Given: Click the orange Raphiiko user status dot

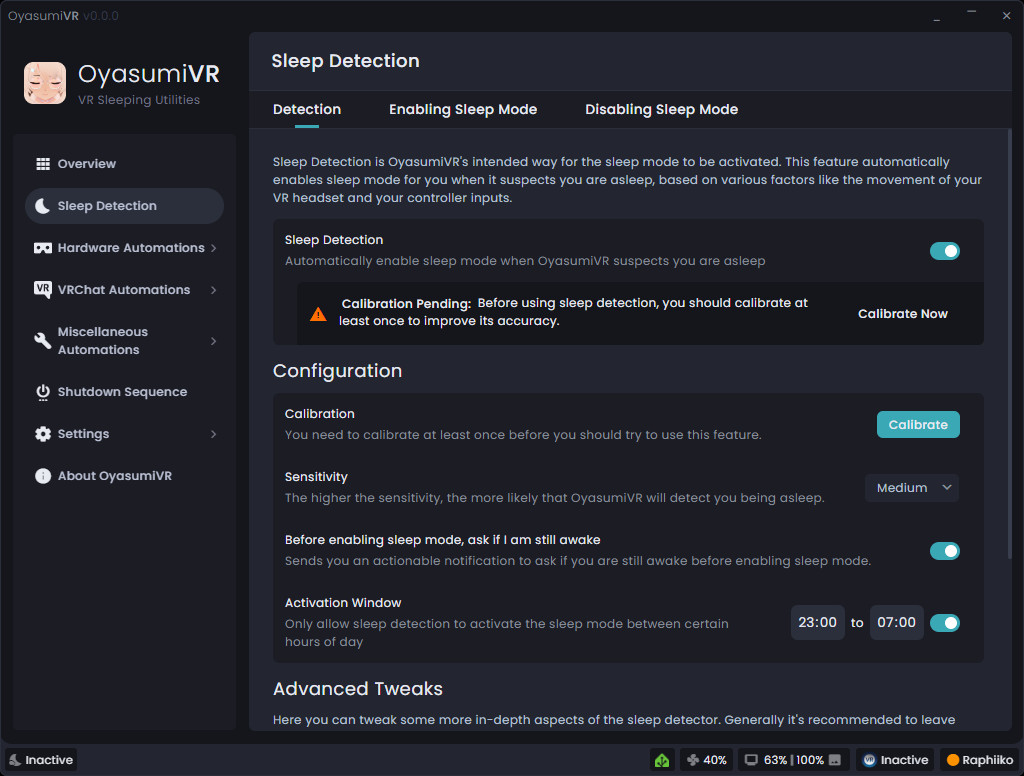Looking at the screenshot, I should [953, 760].
